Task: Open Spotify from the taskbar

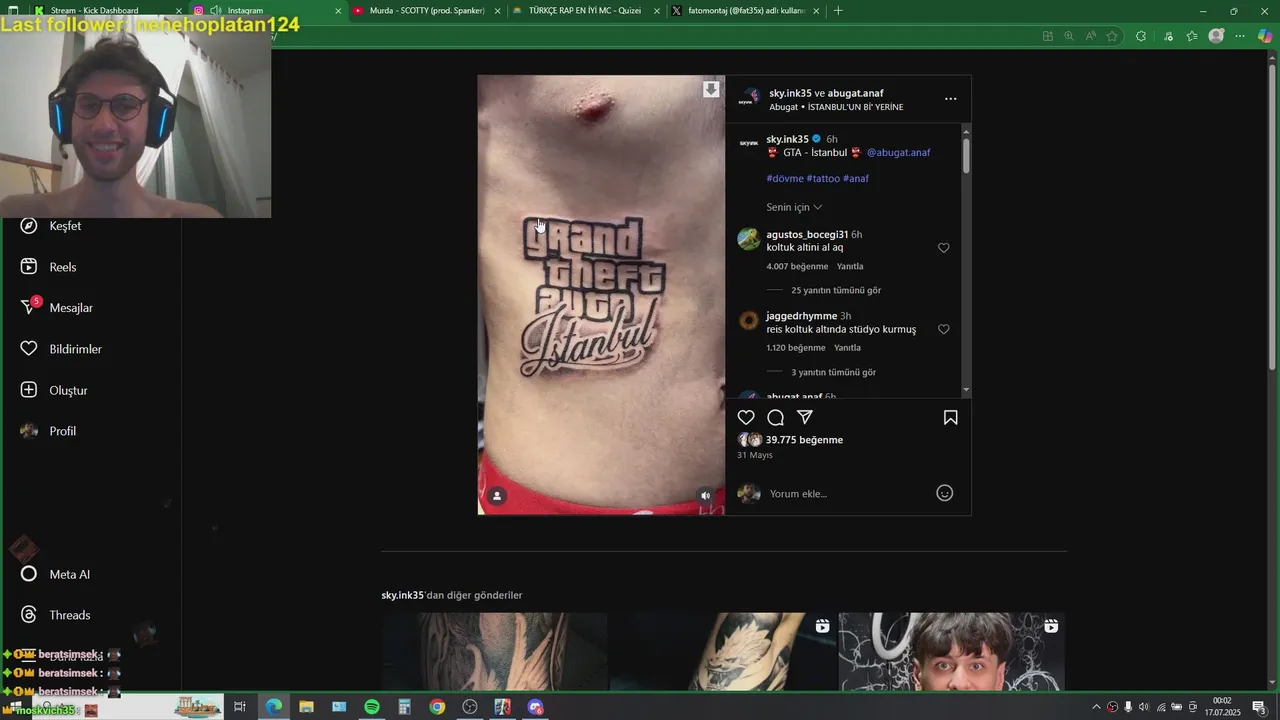Action: (372, 707)
